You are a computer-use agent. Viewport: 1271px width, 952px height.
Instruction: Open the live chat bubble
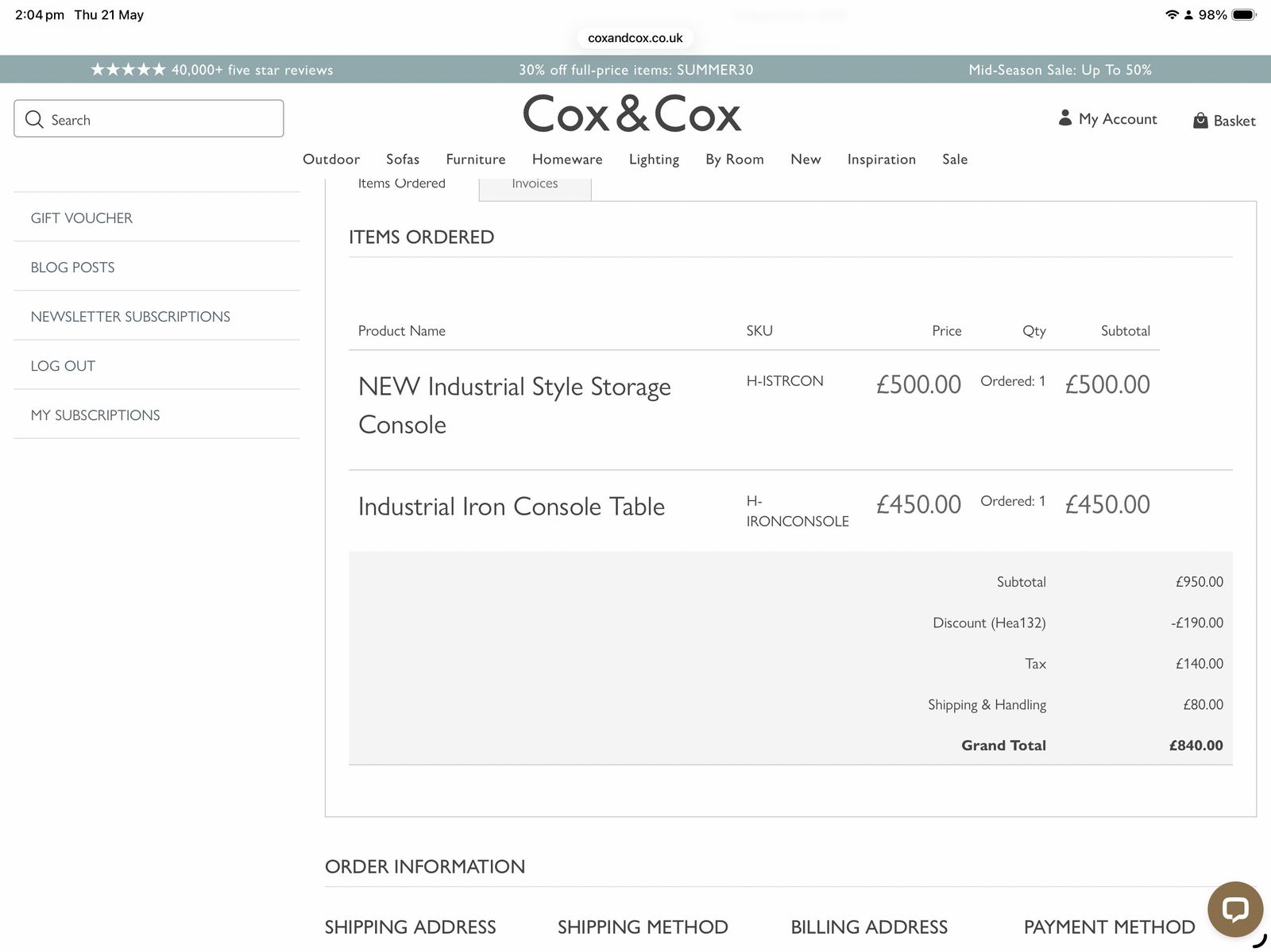[1235, 909]
